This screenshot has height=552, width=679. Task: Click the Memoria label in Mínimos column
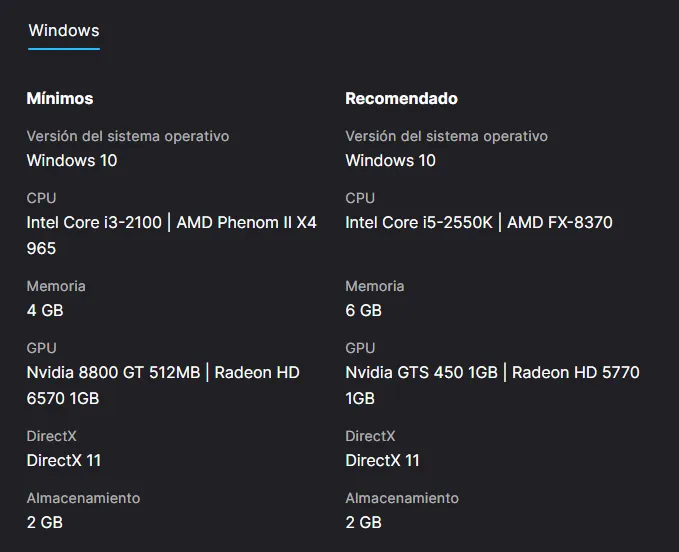pyautogui.click(x=56, y=286)
